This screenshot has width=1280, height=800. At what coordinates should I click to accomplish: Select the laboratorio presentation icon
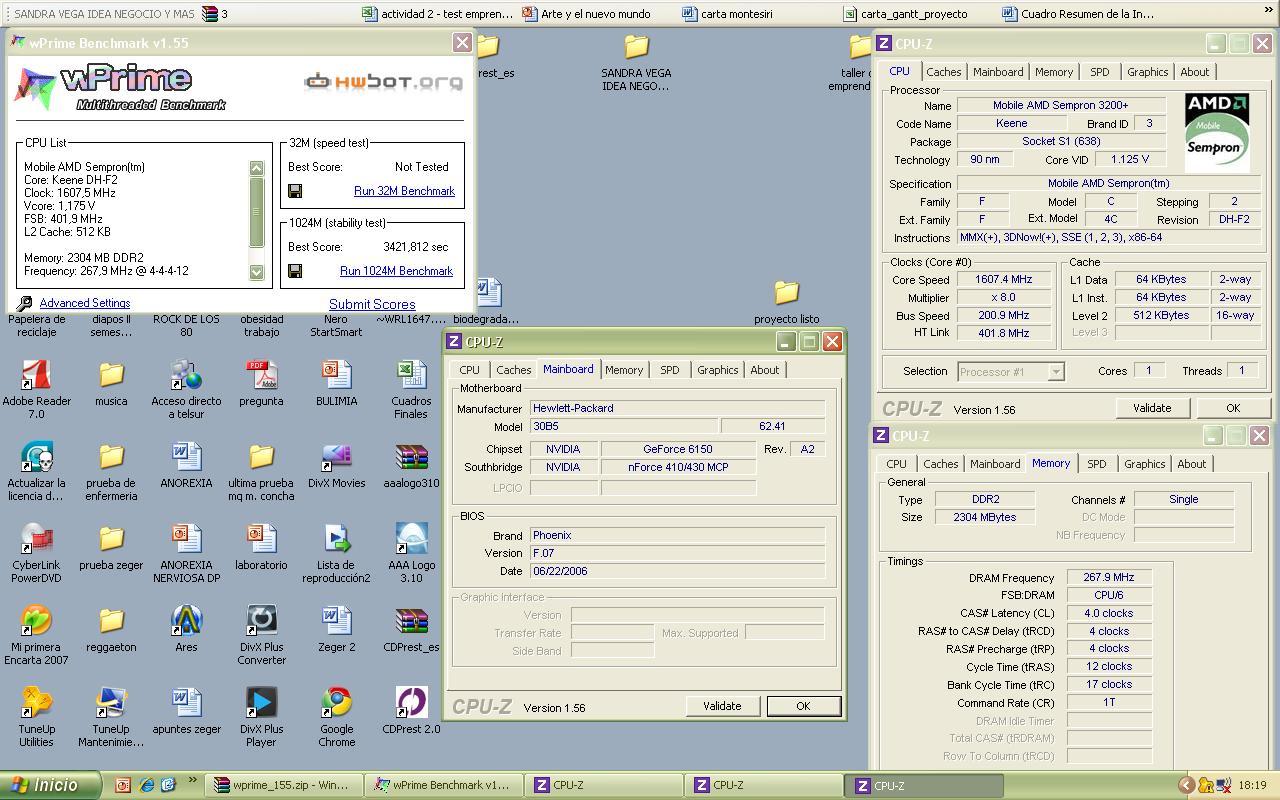tap(261, 539)
